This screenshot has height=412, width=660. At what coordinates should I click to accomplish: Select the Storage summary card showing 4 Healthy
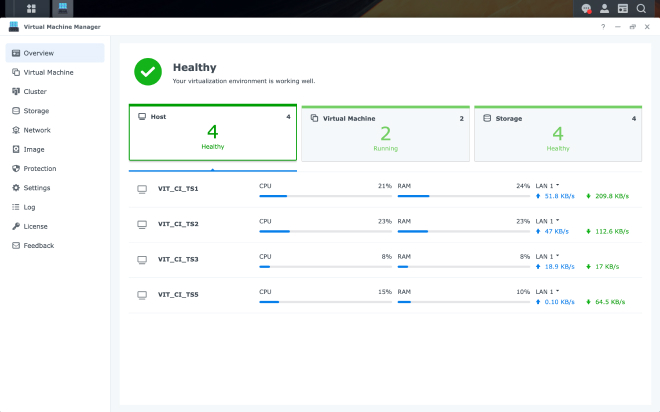(557, 133)
